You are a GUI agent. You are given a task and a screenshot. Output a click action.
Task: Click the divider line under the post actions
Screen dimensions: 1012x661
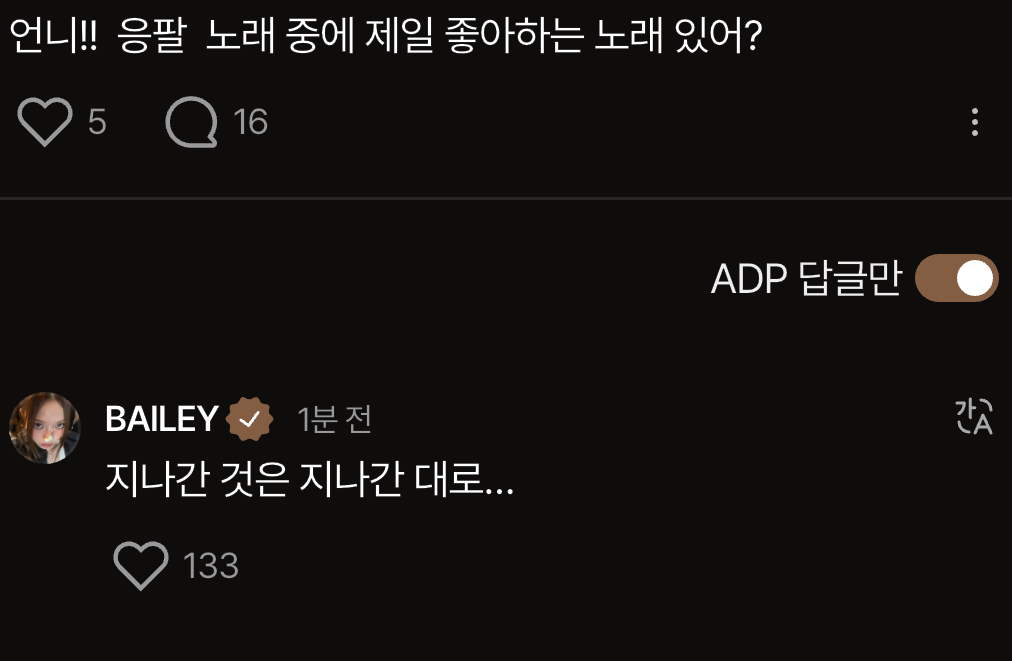coord(506,198)
